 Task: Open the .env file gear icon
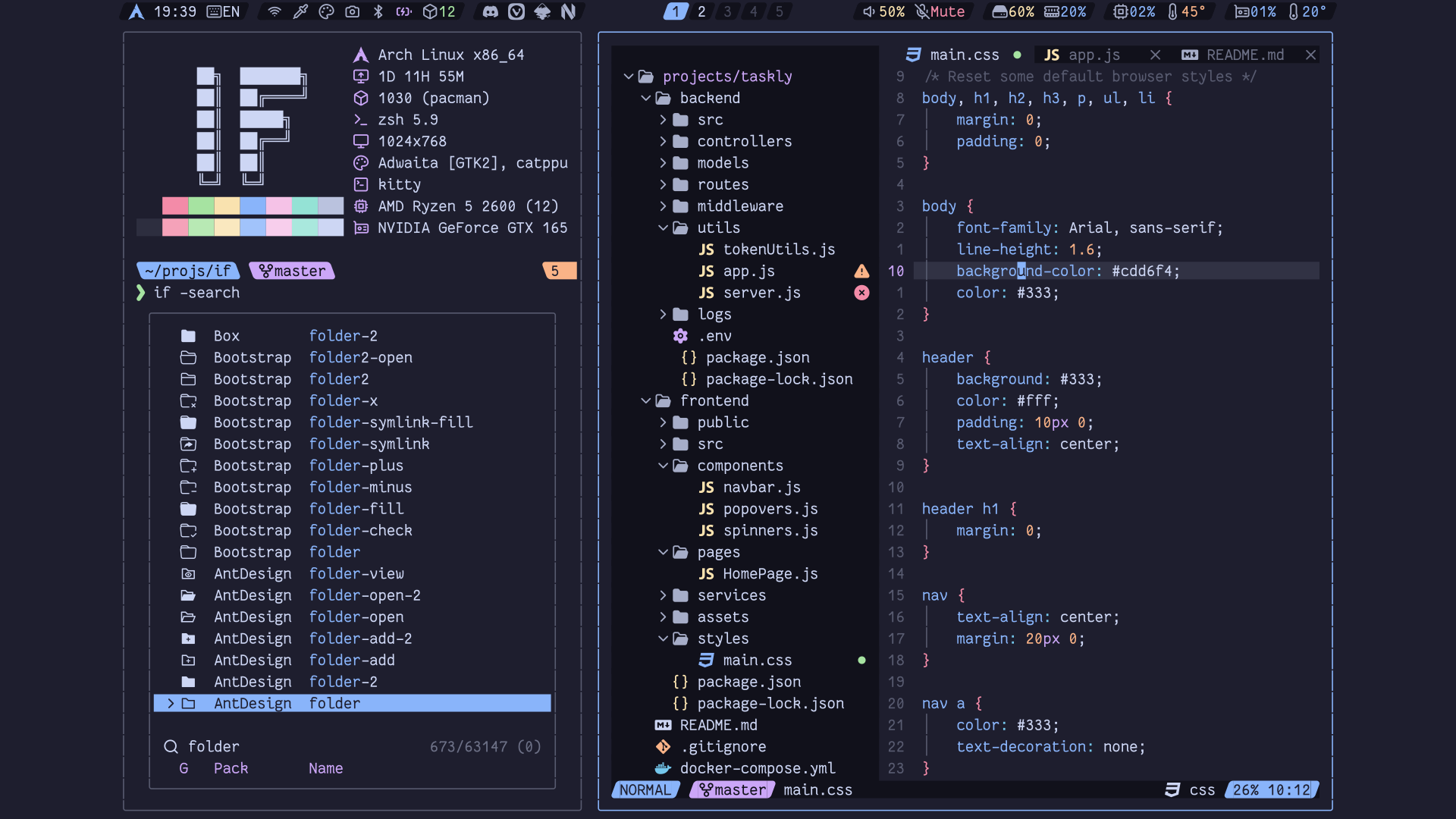point(680,336)
